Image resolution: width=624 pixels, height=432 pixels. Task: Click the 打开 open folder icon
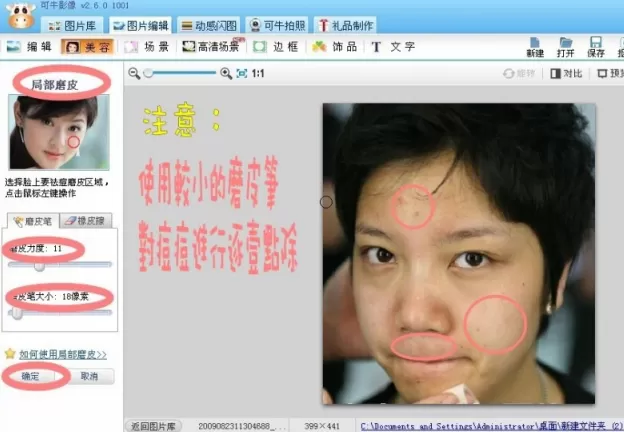pyautogui.click(x=565, y=47)
